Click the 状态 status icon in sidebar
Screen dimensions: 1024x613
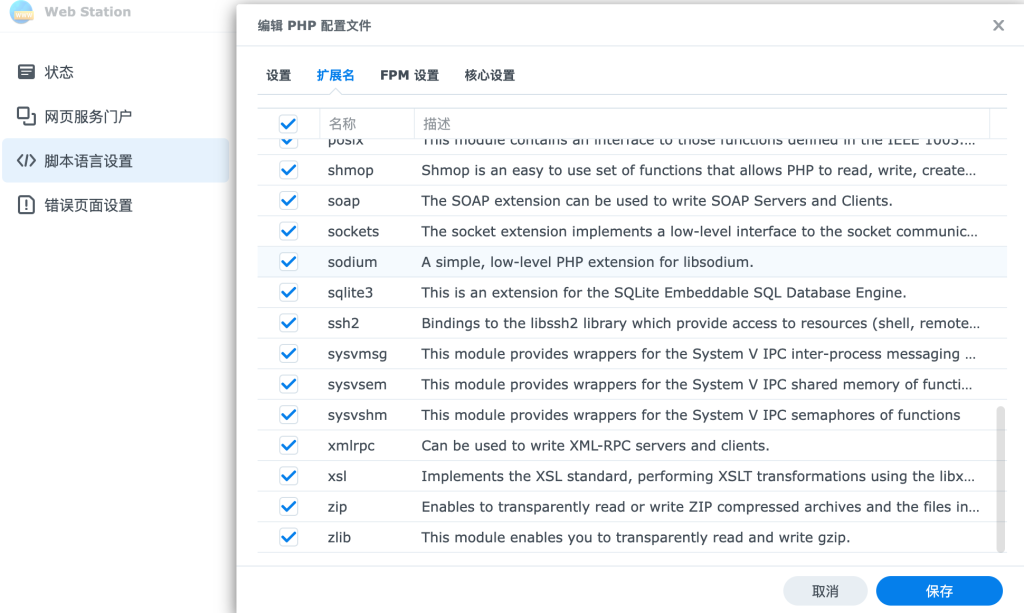[x=26, y=72]
